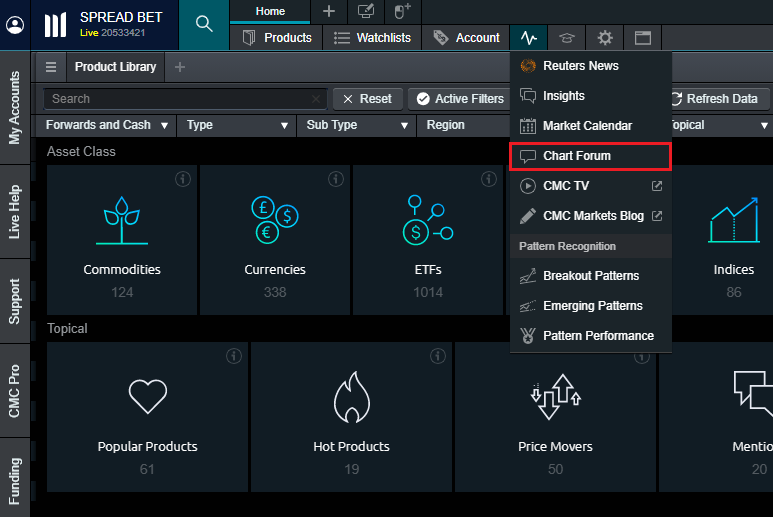Image resolution: width=773 pixels, height=517 pixels.
Task: Expand the Sub Type filter dropdown
Action: point(357,125)
